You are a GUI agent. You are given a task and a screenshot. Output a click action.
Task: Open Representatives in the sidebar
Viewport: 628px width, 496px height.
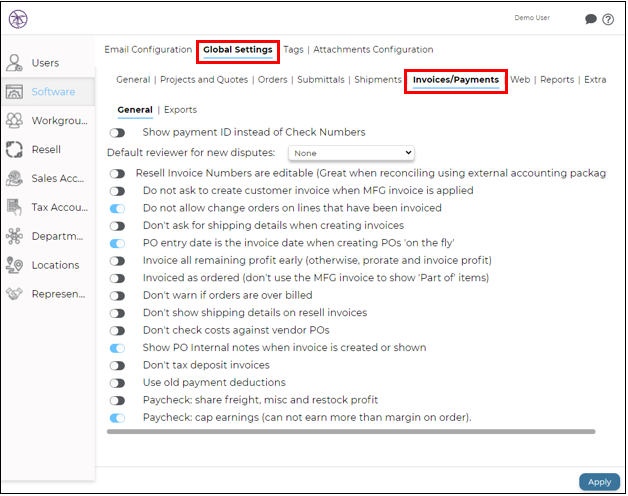(x=58, y=294)
